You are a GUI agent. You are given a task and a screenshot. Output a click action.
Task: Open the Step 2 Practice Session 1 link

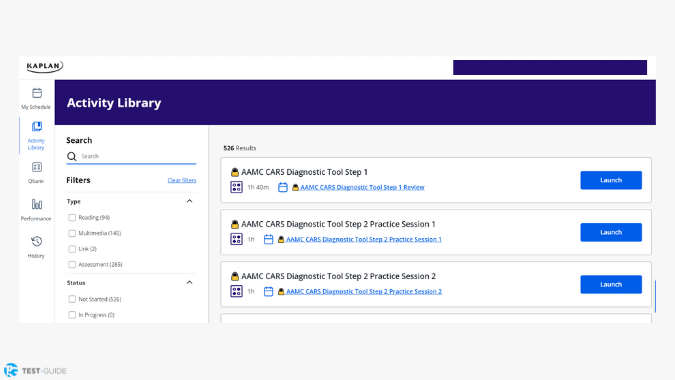coord(364,239)
